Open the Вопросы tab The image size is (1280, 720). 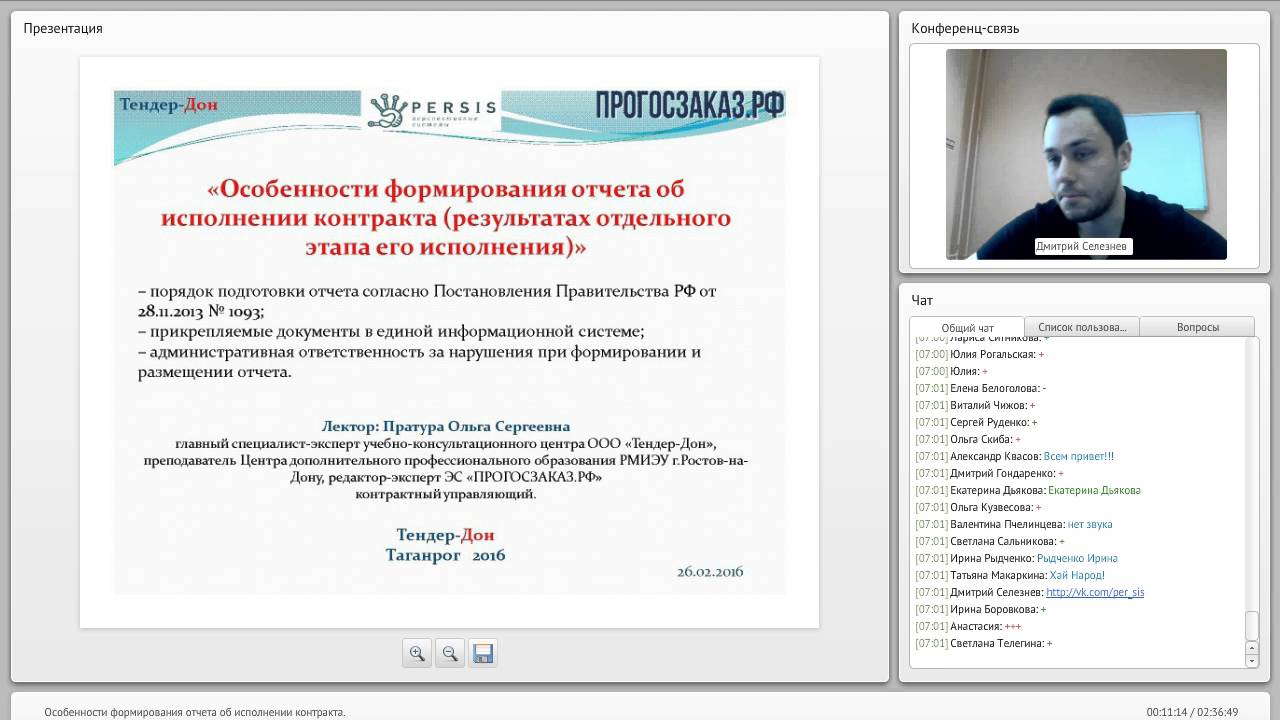(x=1197, y=327)
